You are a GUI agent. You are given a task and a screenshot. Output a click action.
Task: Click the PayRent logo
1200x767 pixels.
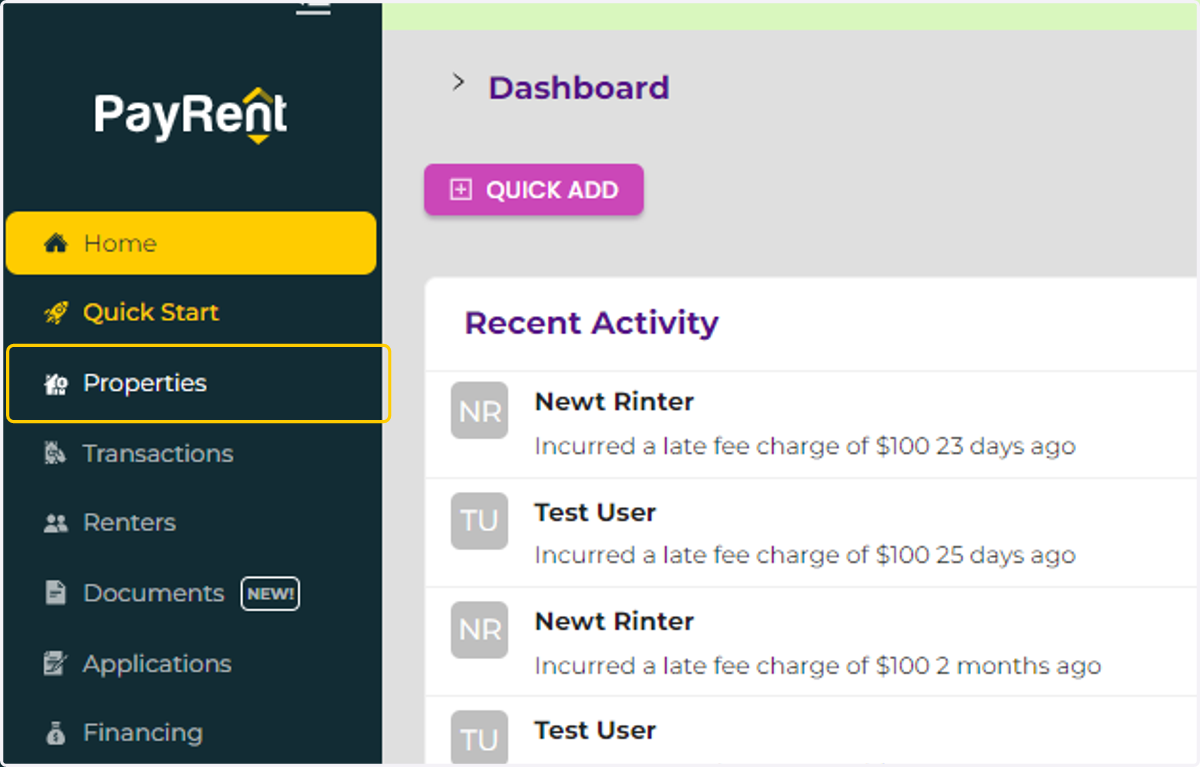tap(191, 115)
